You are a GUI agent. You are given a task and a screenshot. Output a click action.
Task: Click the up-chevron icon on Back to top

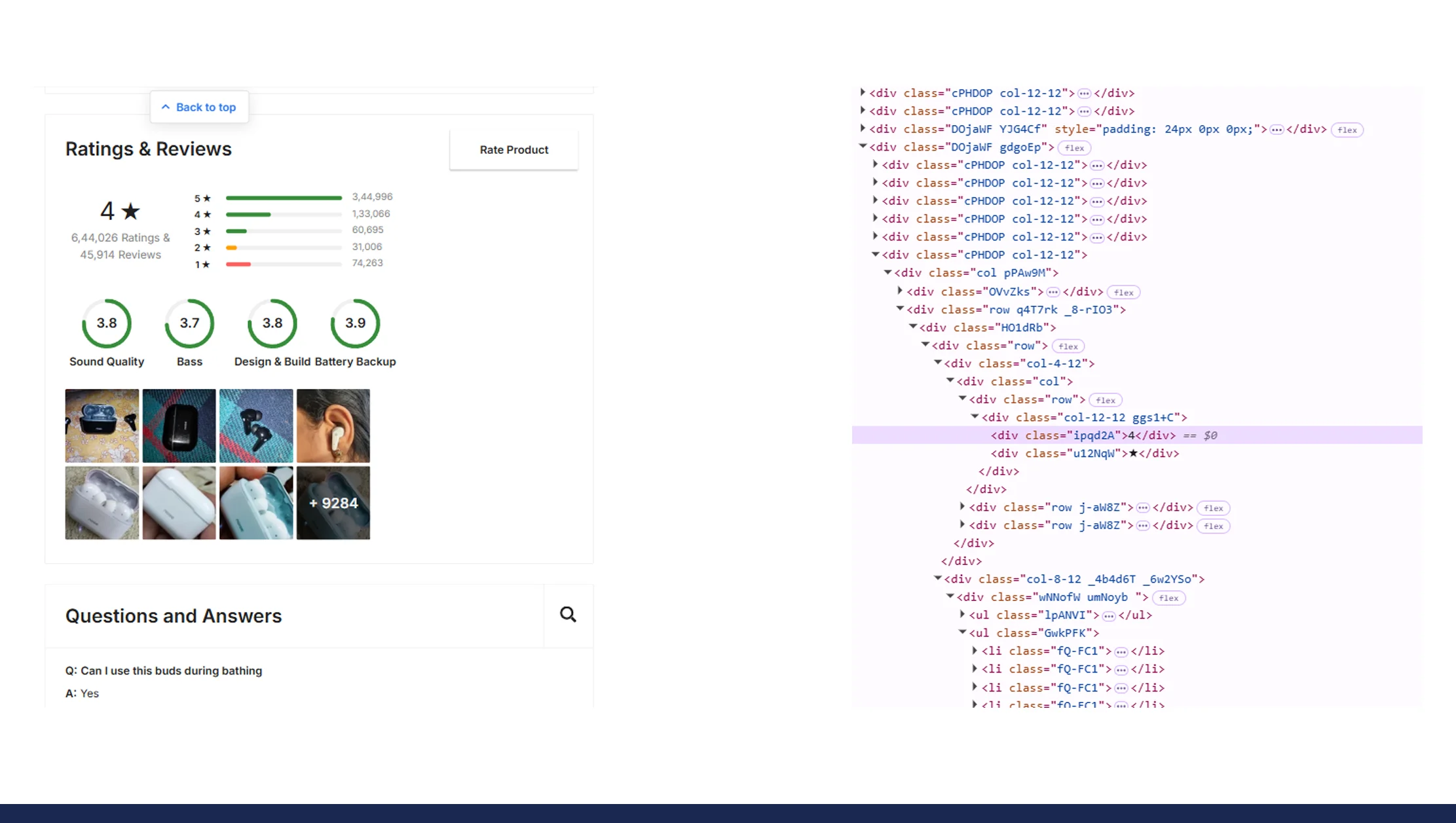coord(166,107)
